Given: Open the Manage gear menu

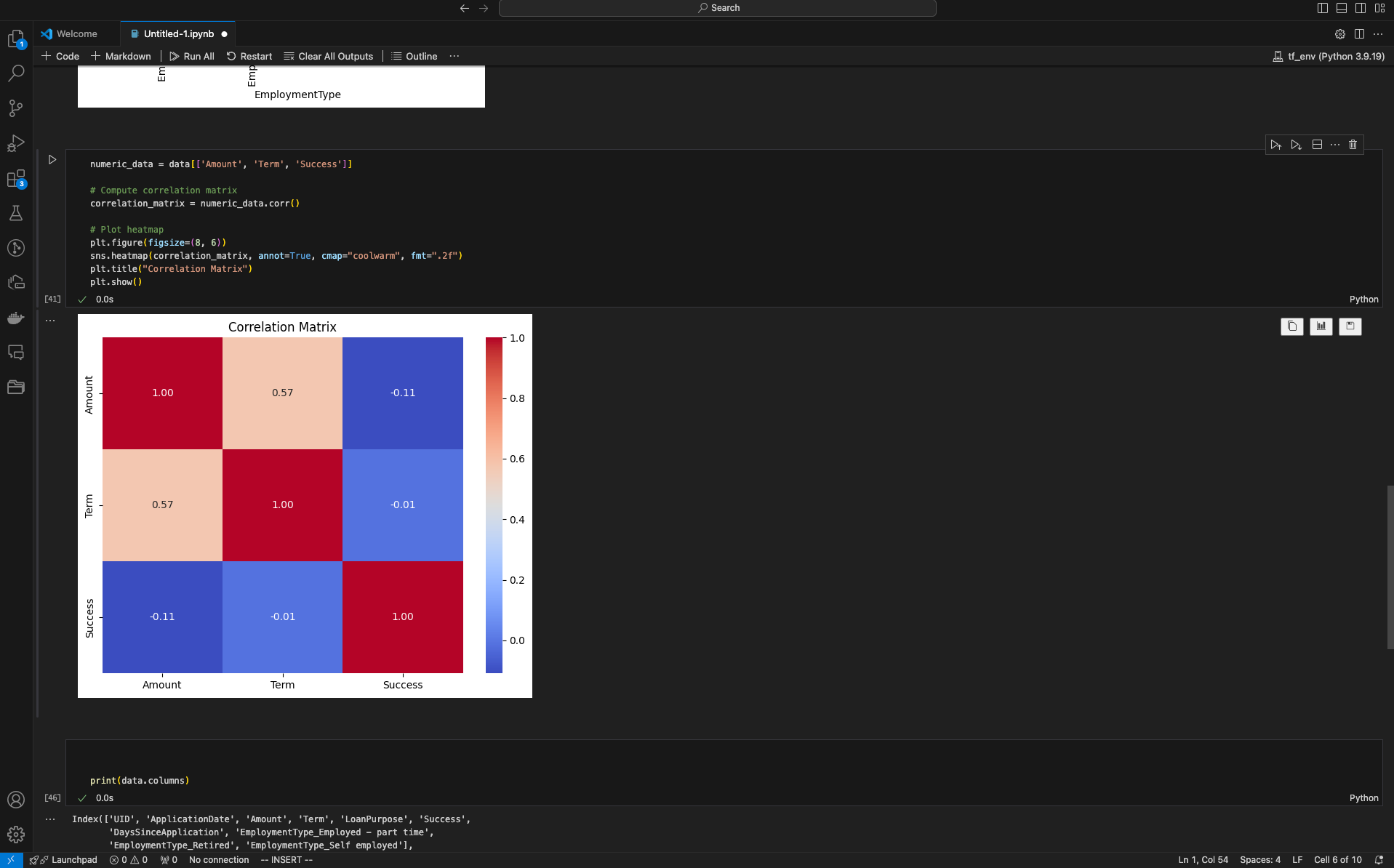Looking at the screenshot, I should (16, 835).
